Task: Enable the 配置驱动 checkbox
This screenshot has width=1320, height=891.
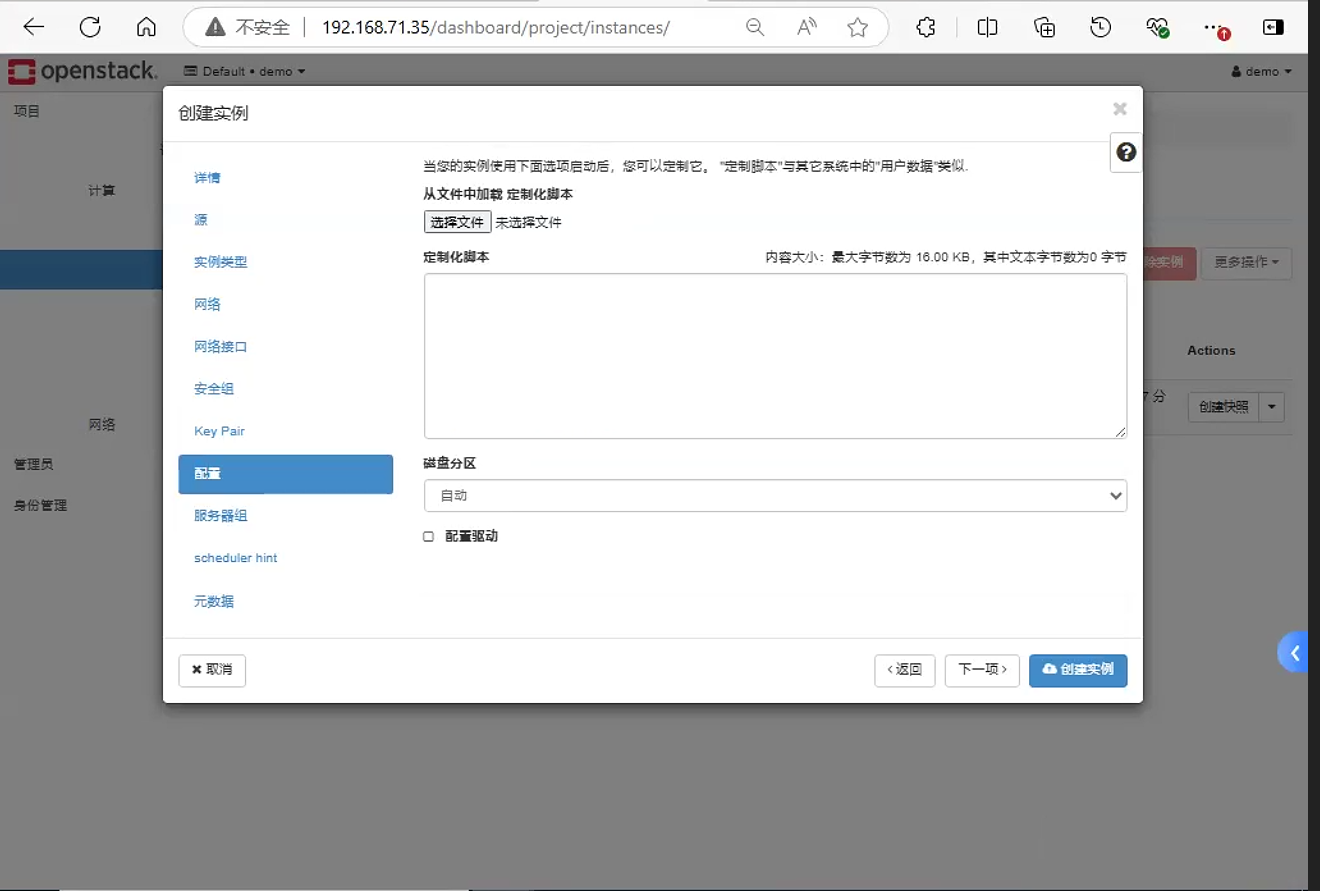Action: click(x=429, y=537)
